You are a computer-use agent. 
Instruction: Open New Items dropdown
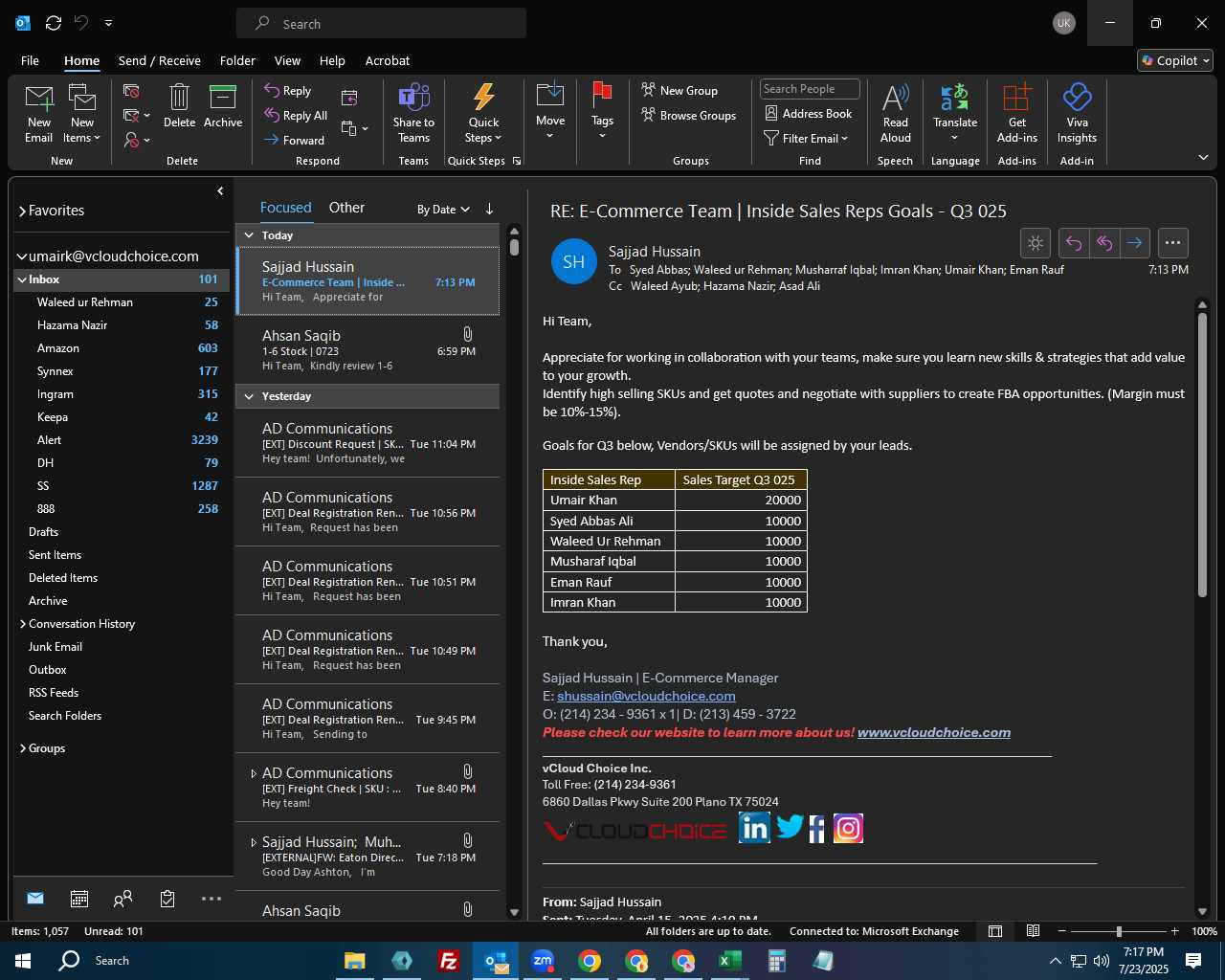point(82,138)
